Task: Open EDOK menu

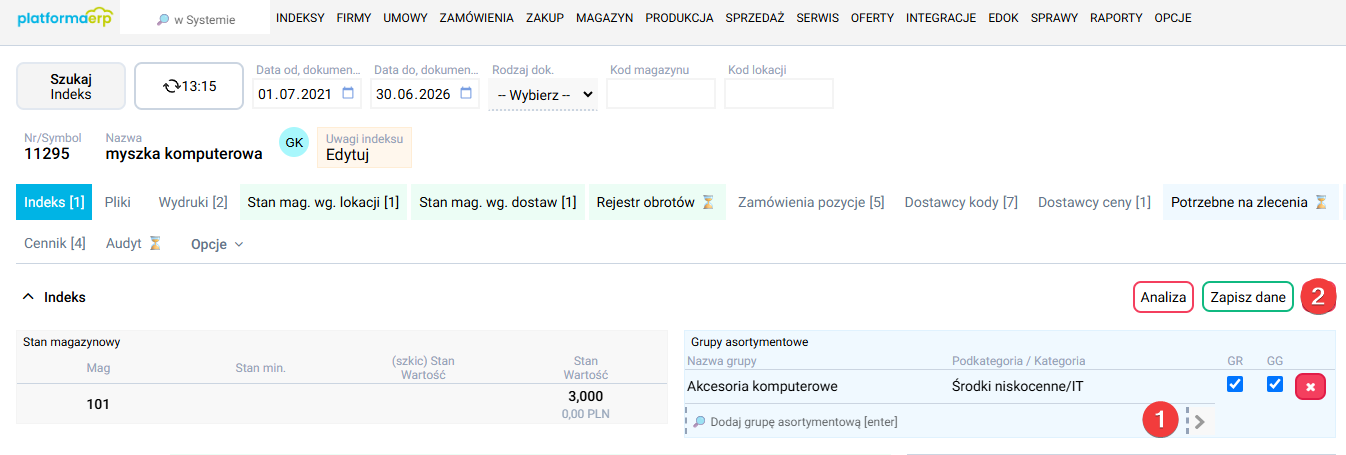Action: pyautogui.click(x=1003, y=18)
